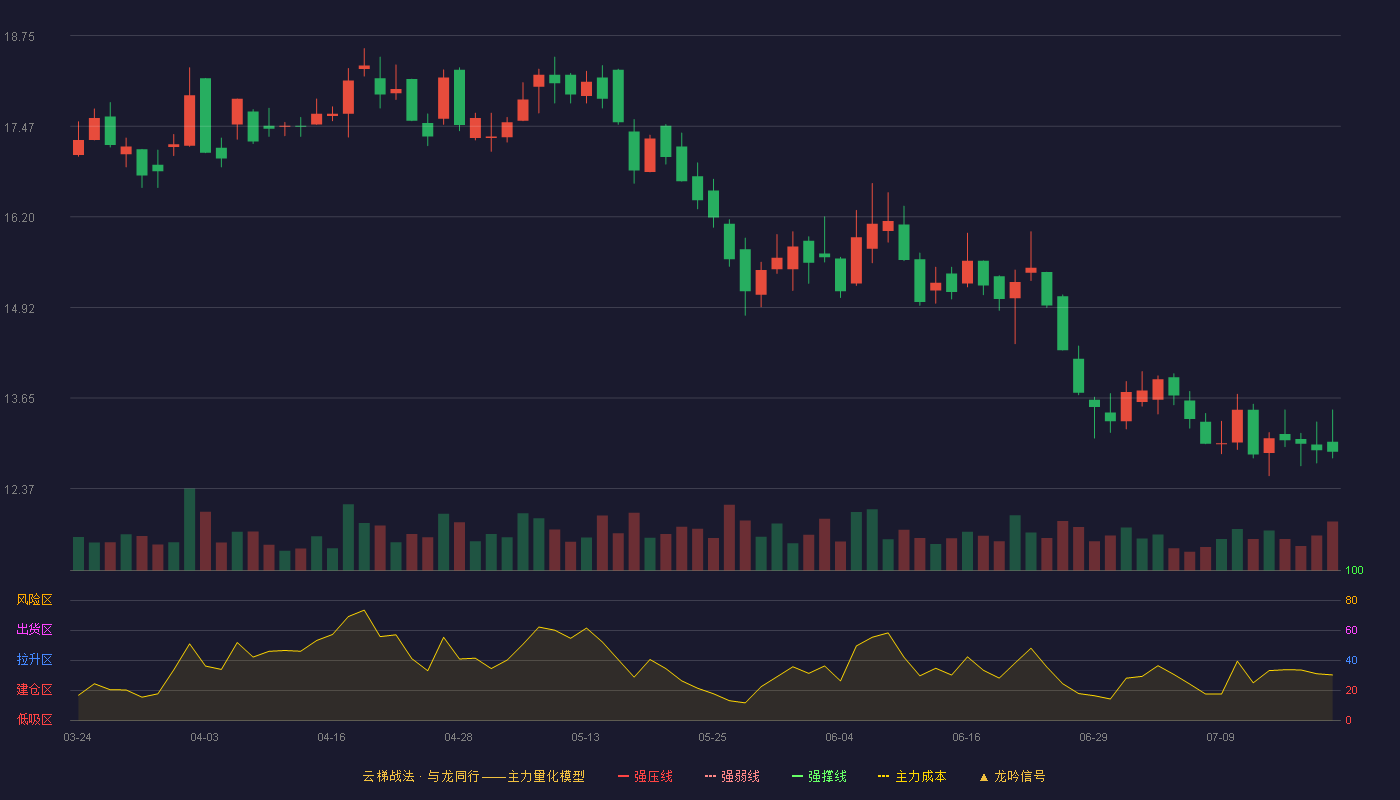This screenshot has height=800, width=1400.
Task: Select the 04-28 date label
Action: tap(458, 737)
